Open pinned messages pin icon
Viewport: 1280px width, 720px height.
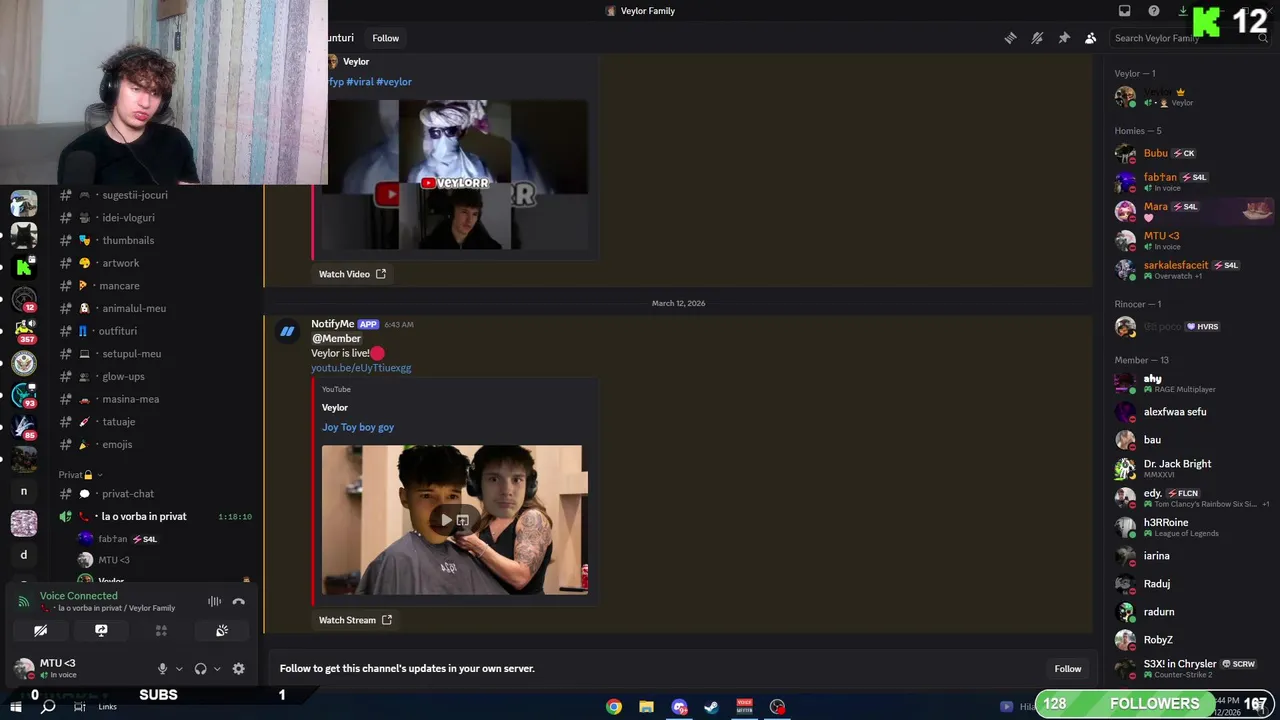click(x=1064, y=38)
